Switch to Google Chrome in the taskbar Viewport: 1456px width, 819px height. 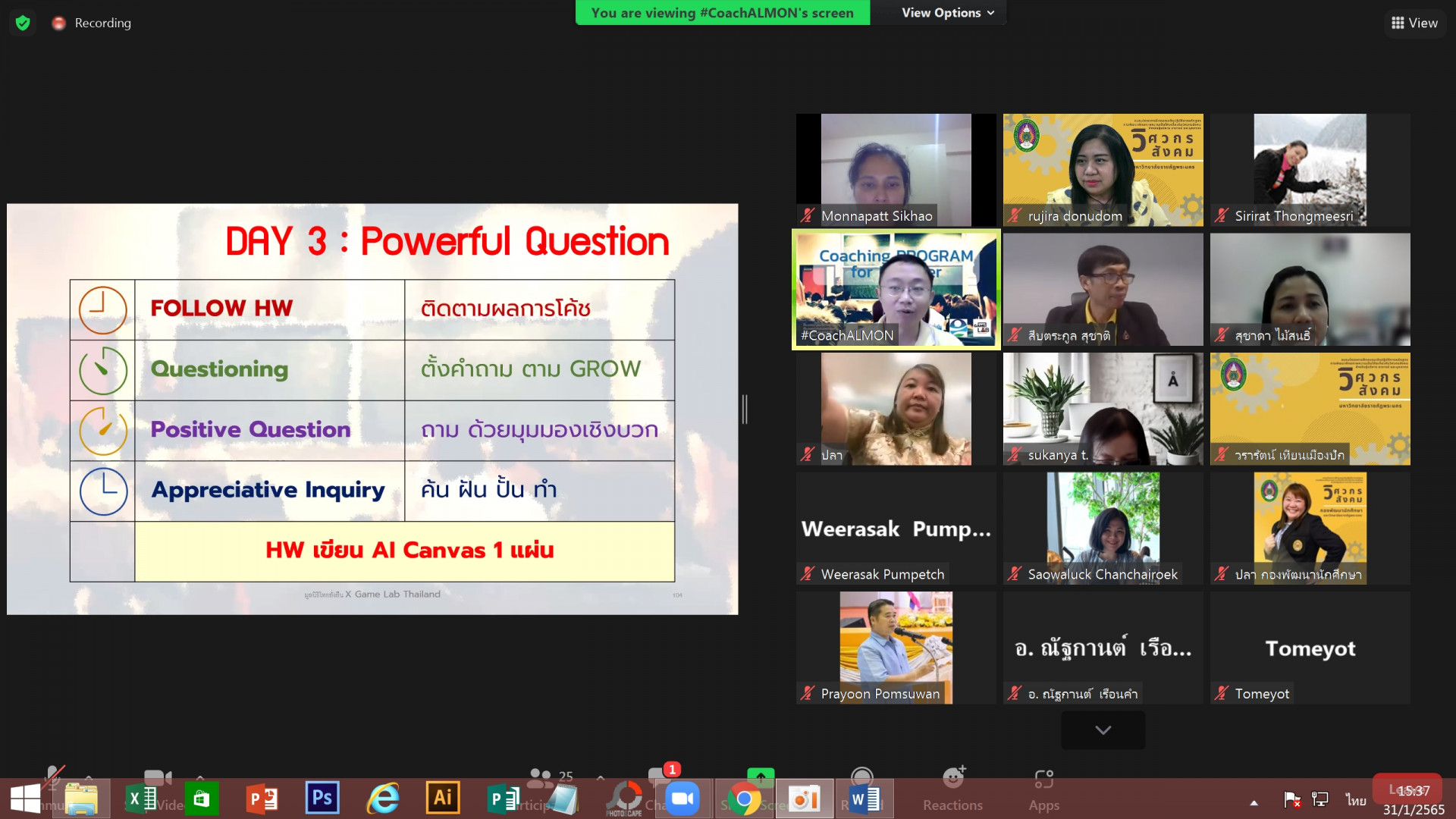point(744,799)
